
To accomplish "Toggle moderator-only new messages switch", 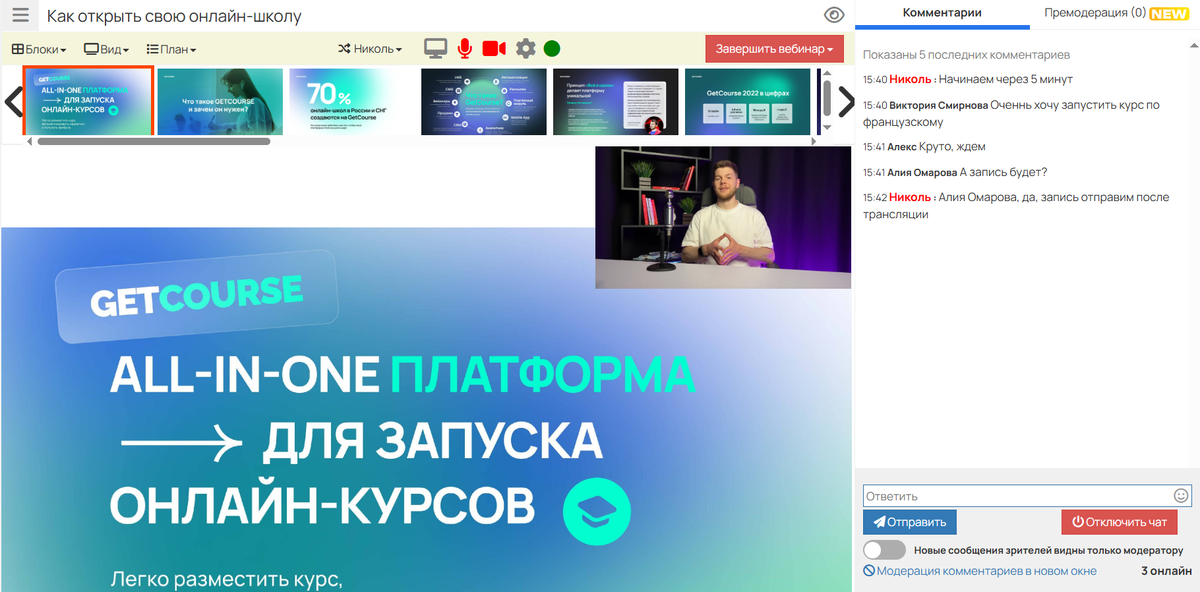I will click(x=884, y=550).
